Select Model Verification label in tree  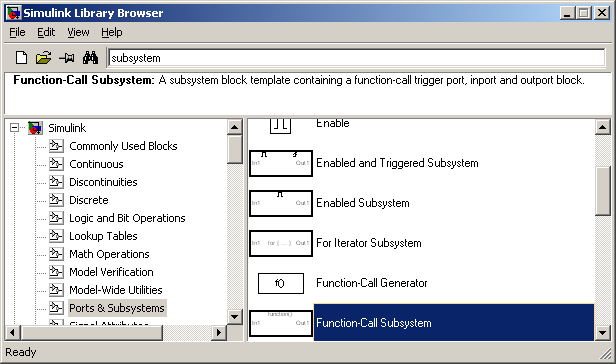pyautogui.click(x=111, y=272)
